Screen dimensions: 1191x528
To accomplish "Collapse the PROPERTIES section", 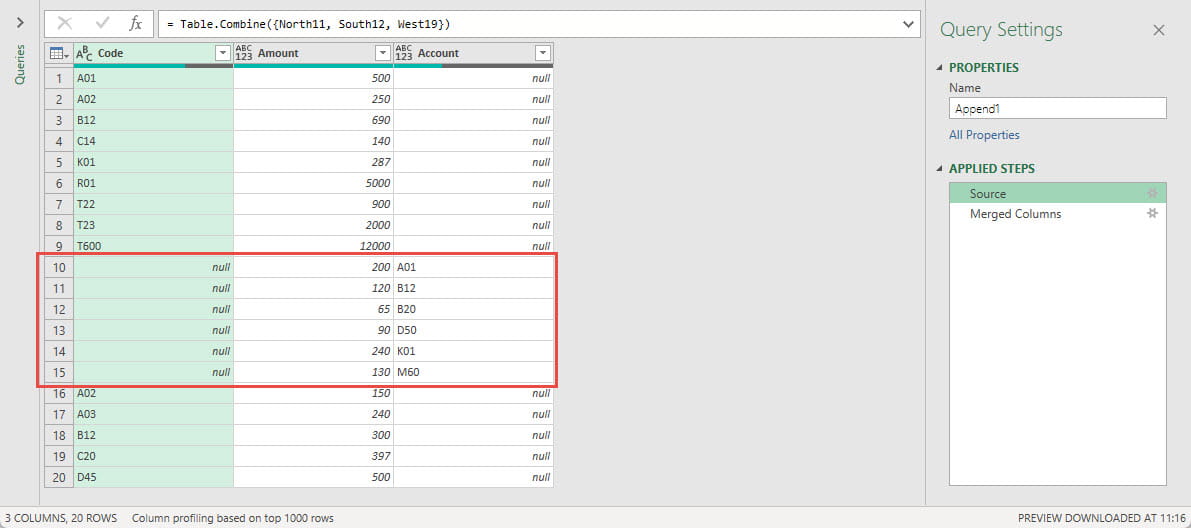I will coord(939,68).
